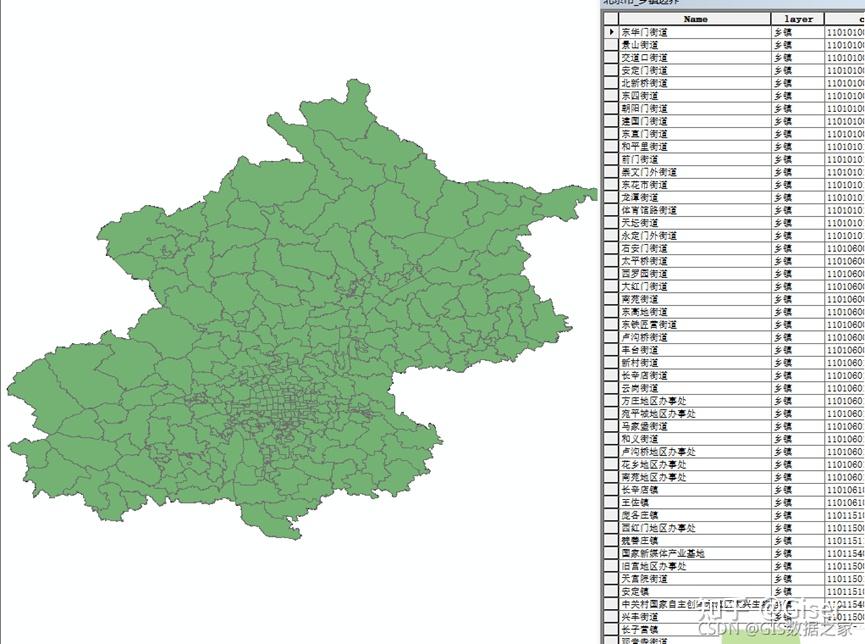Viewport: 865px width, 644px height.
Task: Select the 右安门街道 cell
Action: pos(695,248)
